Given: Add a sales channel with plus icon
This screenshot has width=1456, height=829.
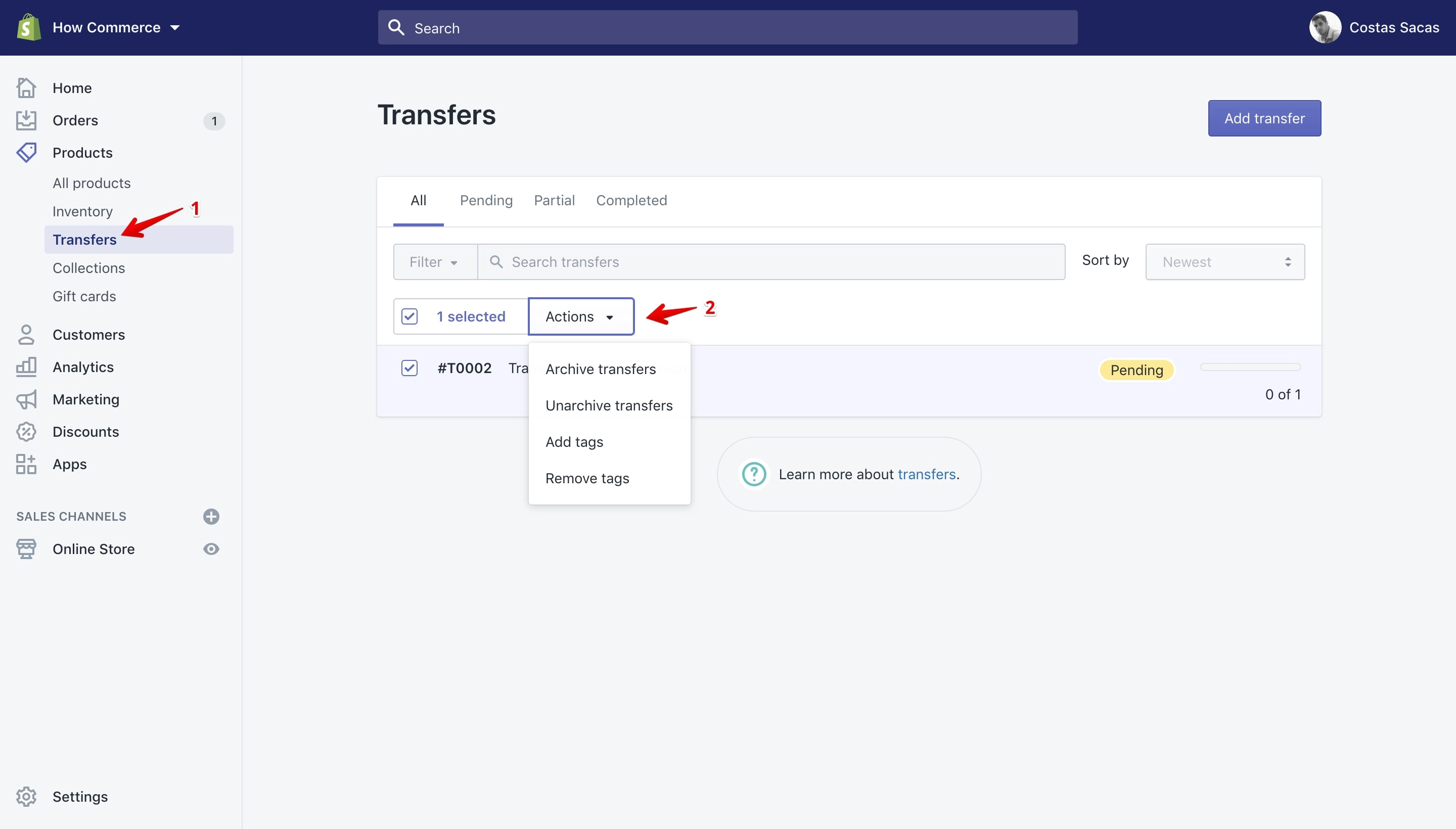Looking at the screenshot, I should [211, 517].
